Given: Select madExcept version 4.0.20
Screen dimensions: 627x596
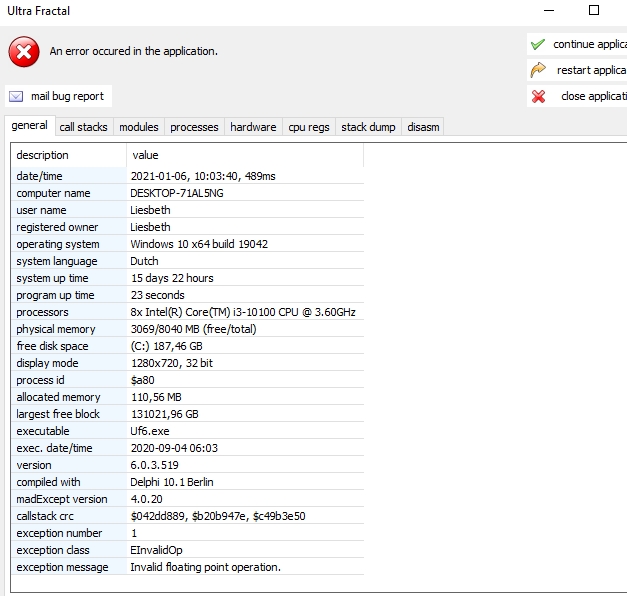Looking at the screenshot, I should (146, 499).
